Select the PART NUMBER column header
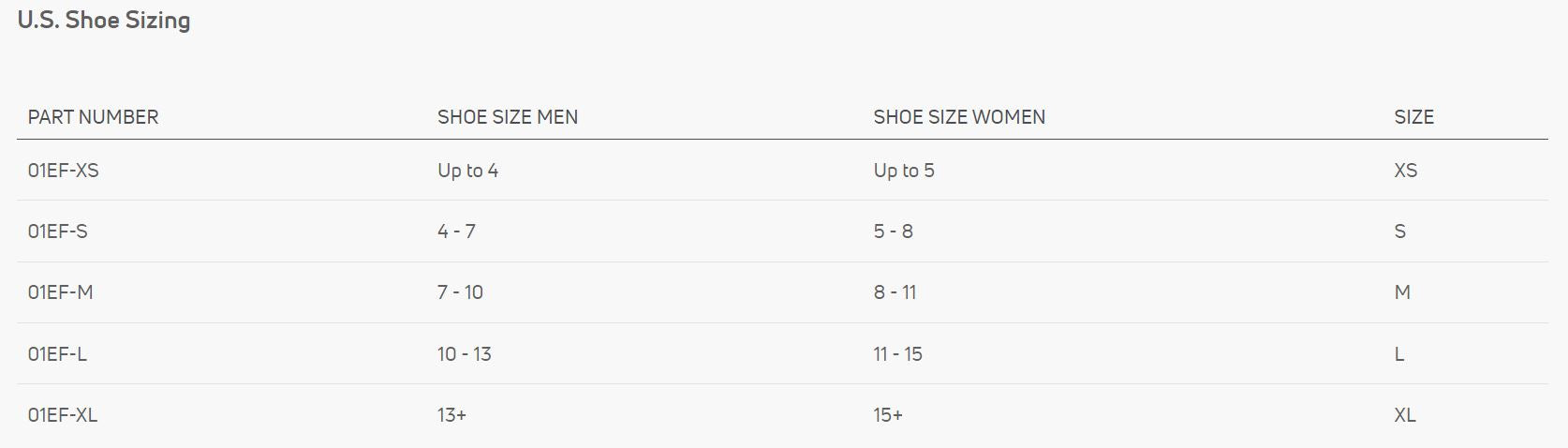This screenshot has height=448, width=1568. 93,117
